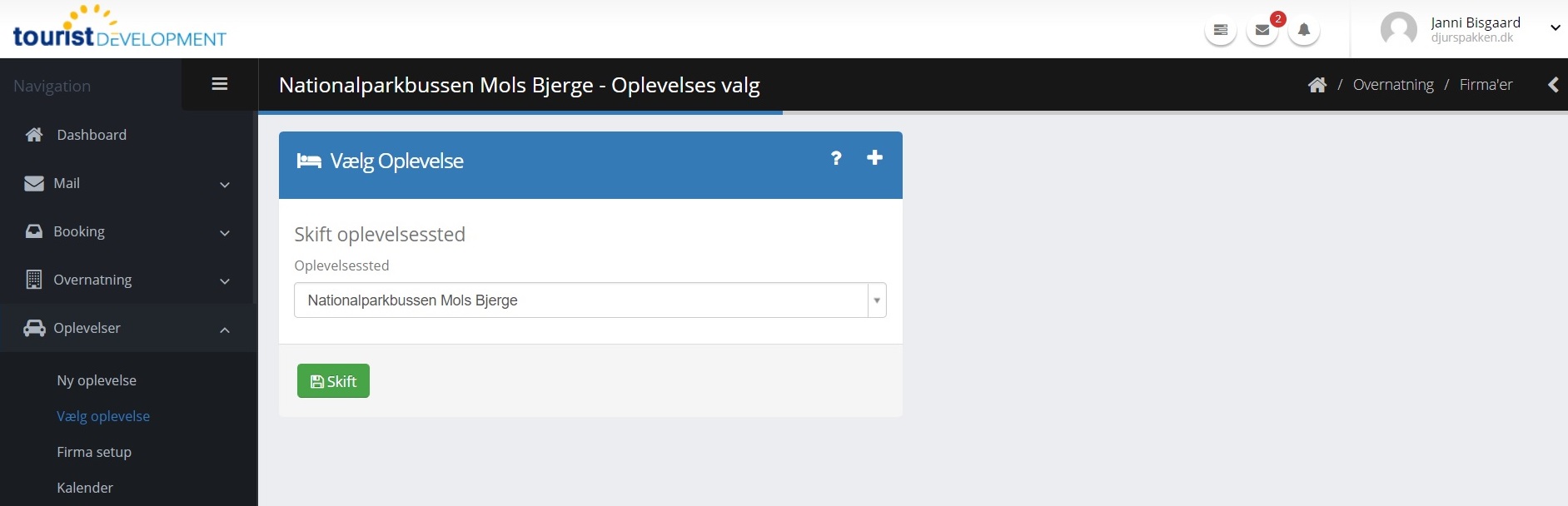Click the plus icon in Vælg Oplevelse header
This screenshot has height=506, width=1568.
[x=874, y=157]
